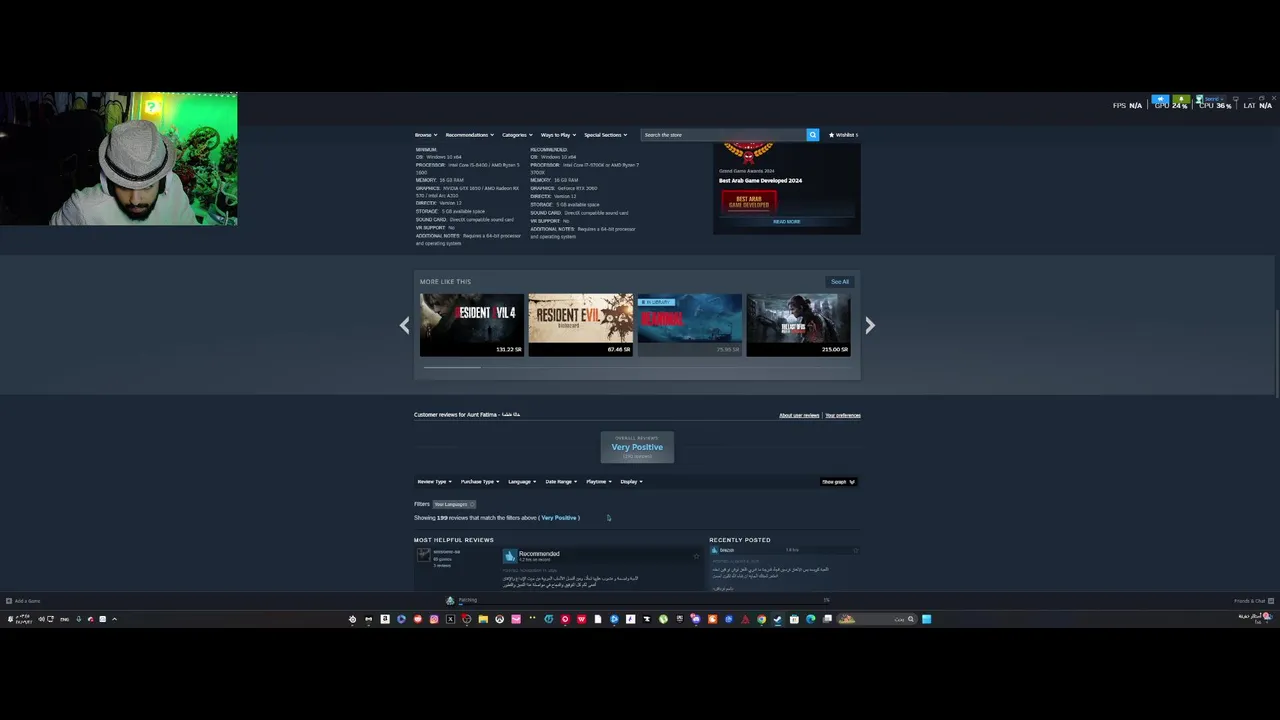
Task: Click the thumbs-up icon in recently posted review
Action: click(x=714, y=550)
